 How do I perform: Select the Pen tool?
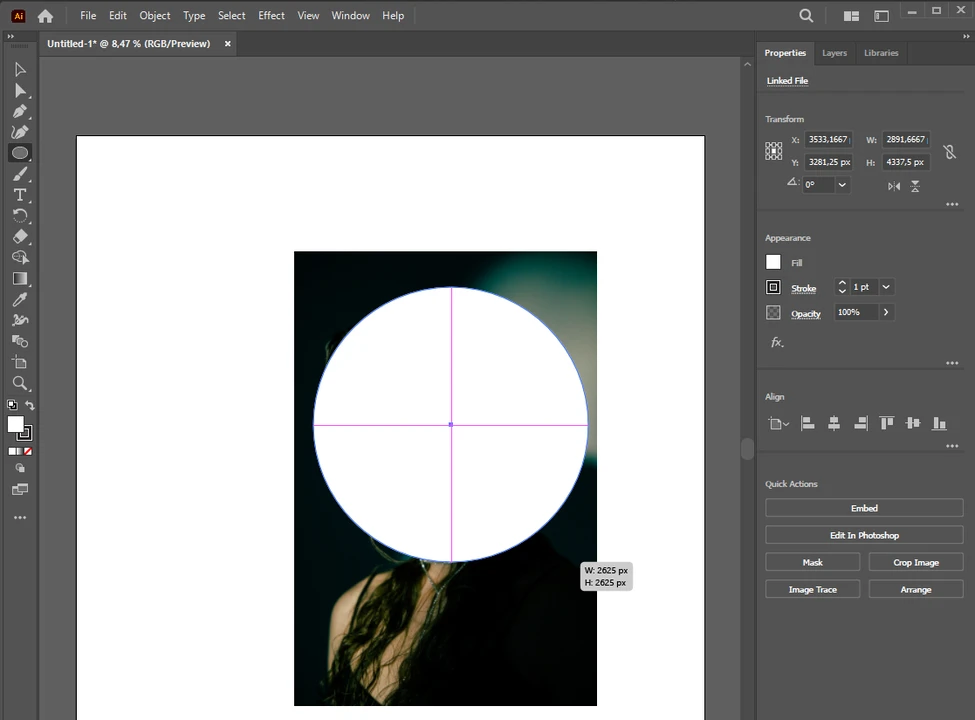(x=20, y=112)
